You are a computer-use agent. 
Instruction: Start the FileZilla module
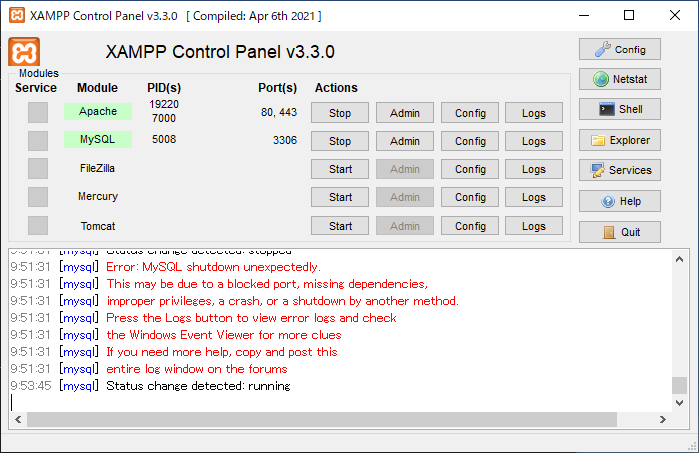[340, 169]
